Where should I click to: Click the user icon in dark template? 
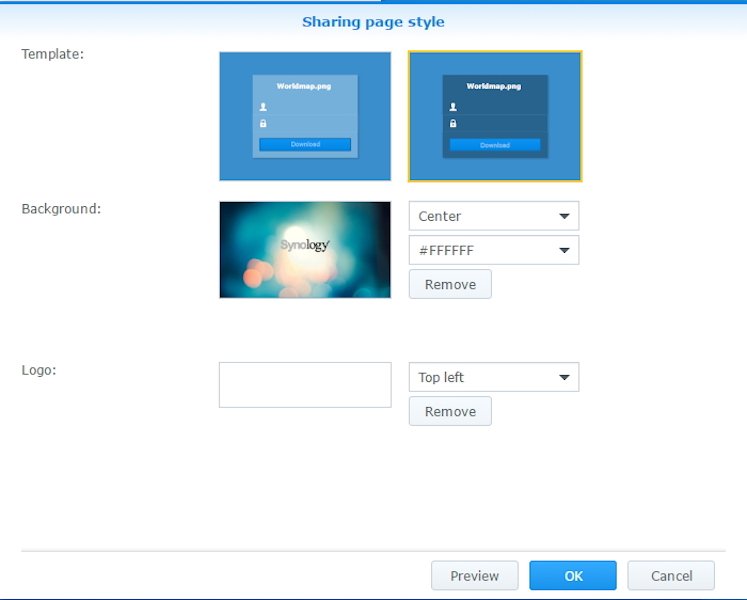453,107
